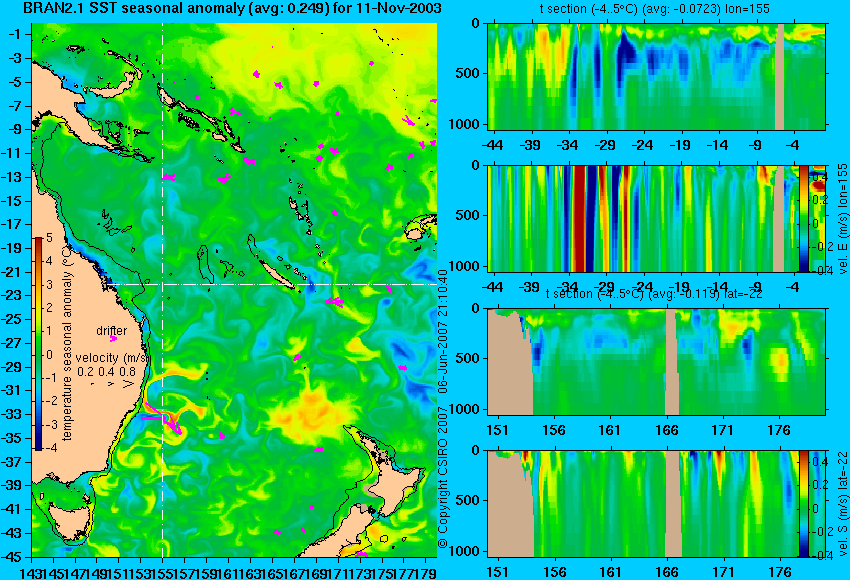Click the '166' longitude tick under bottom velocity section
This screenshot has height=580, width=850.
pos(667,572)
